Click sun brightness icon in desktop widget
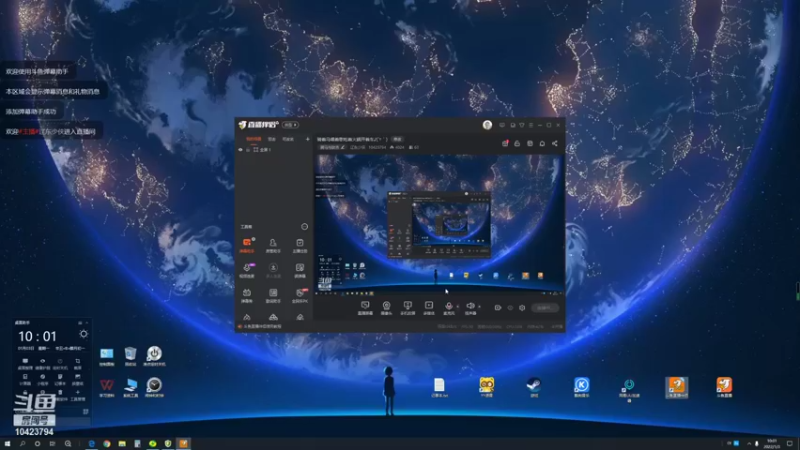The image size is (800, 450). (83, 334)
